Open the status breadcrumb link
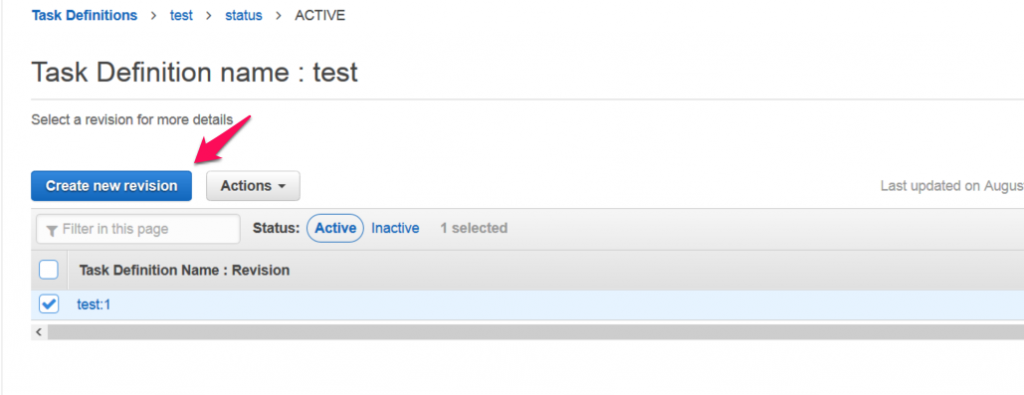Image resolution: width=1024 pixels, height=395 pixels. (x=244, y=16)
